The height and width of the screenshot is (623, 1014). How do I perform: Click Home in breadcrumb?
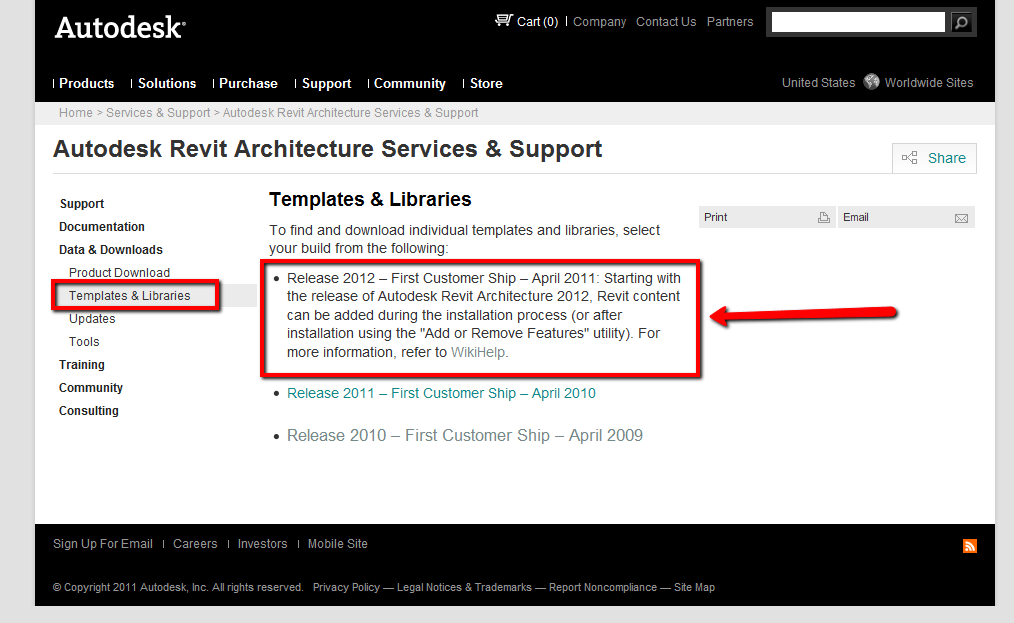pyautogui.click(x=76, y=113)
